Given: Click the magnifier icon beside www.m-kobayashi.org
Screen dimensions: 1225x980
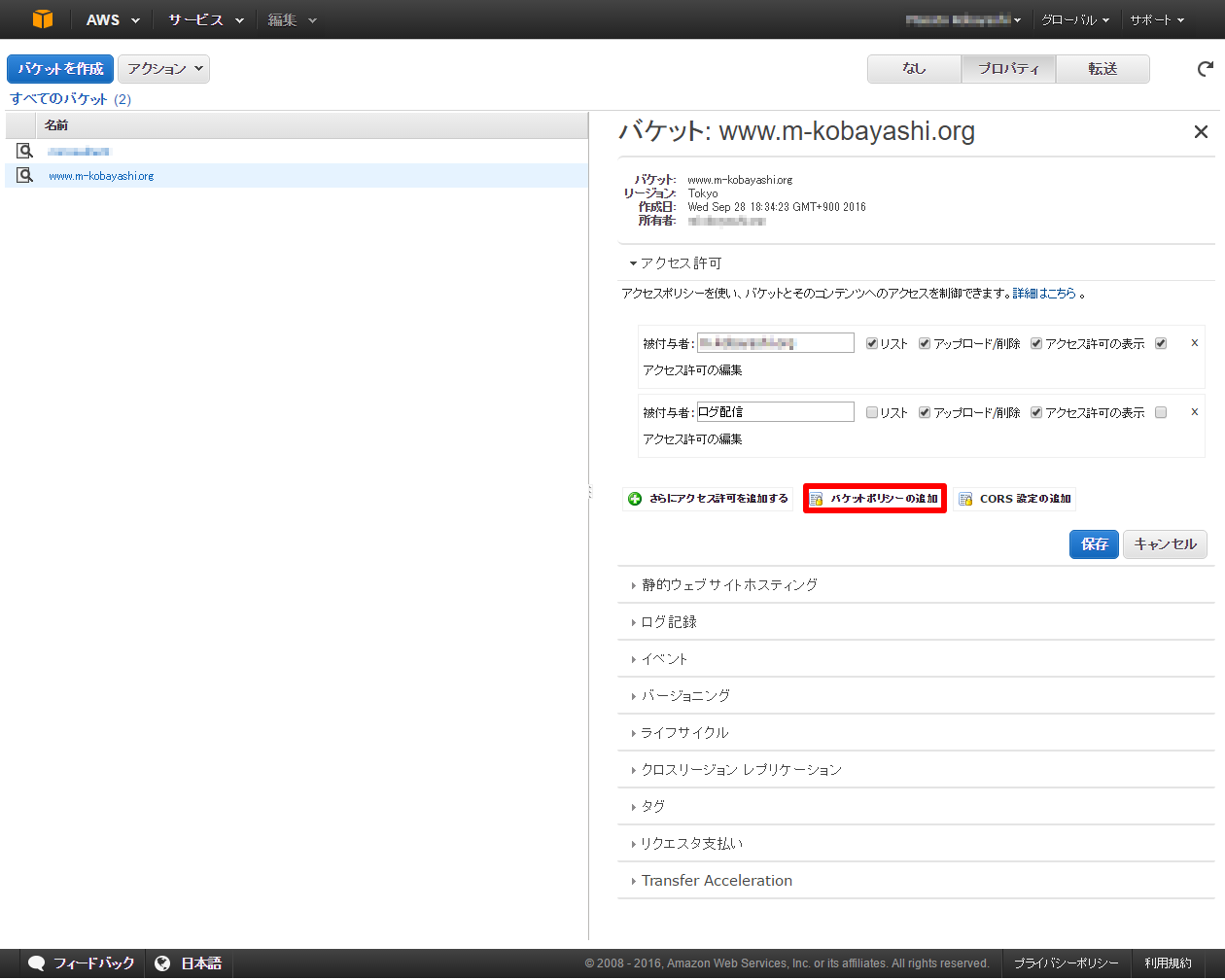Looking at the screenshot, I should pos(25,175).
